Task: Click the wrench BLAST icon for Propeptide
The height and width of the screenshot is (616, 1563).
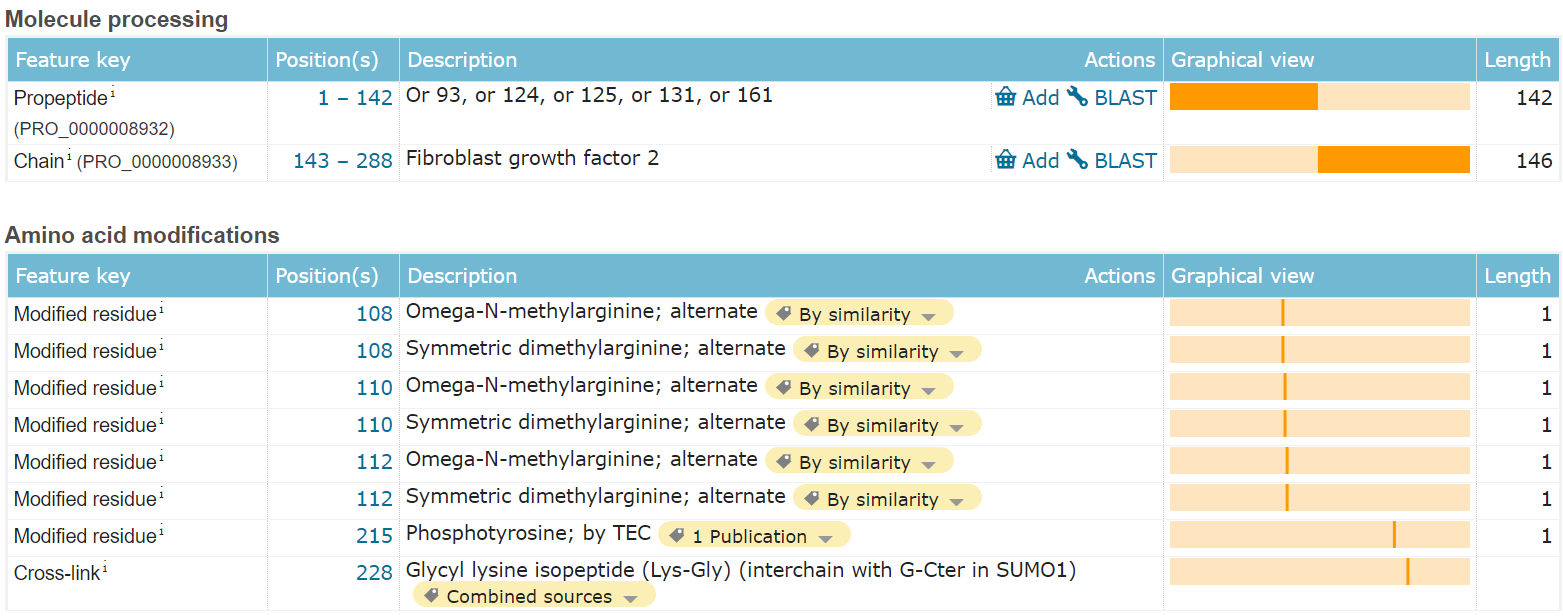Action: coord(1077,97)
